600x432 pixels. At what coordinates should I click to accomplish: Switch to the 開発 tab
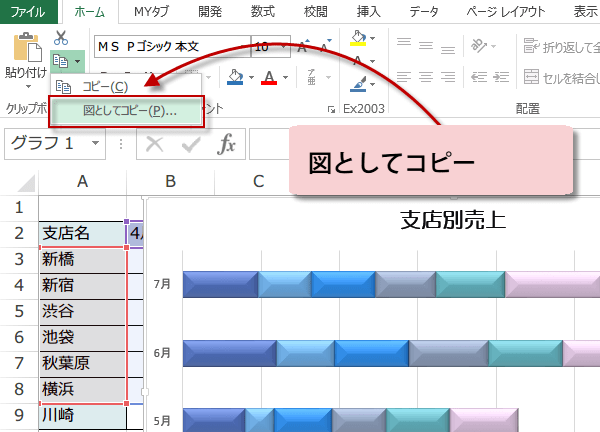210,12
